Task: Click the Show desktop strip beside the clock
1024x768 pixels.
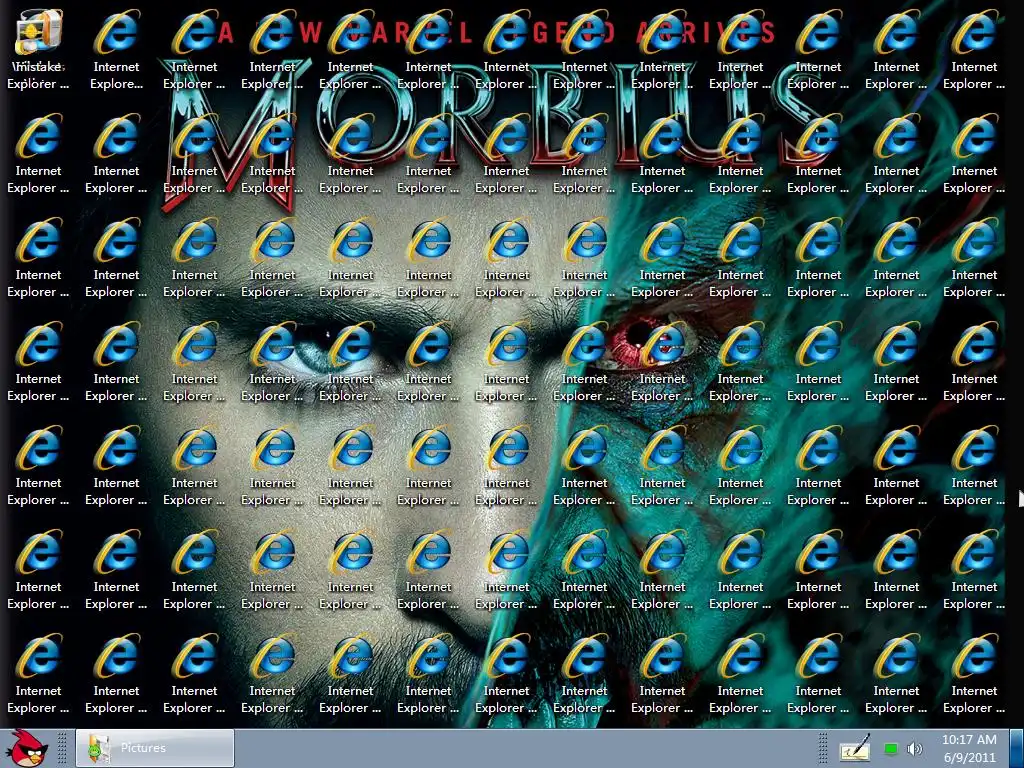Action: point(1016,748)
